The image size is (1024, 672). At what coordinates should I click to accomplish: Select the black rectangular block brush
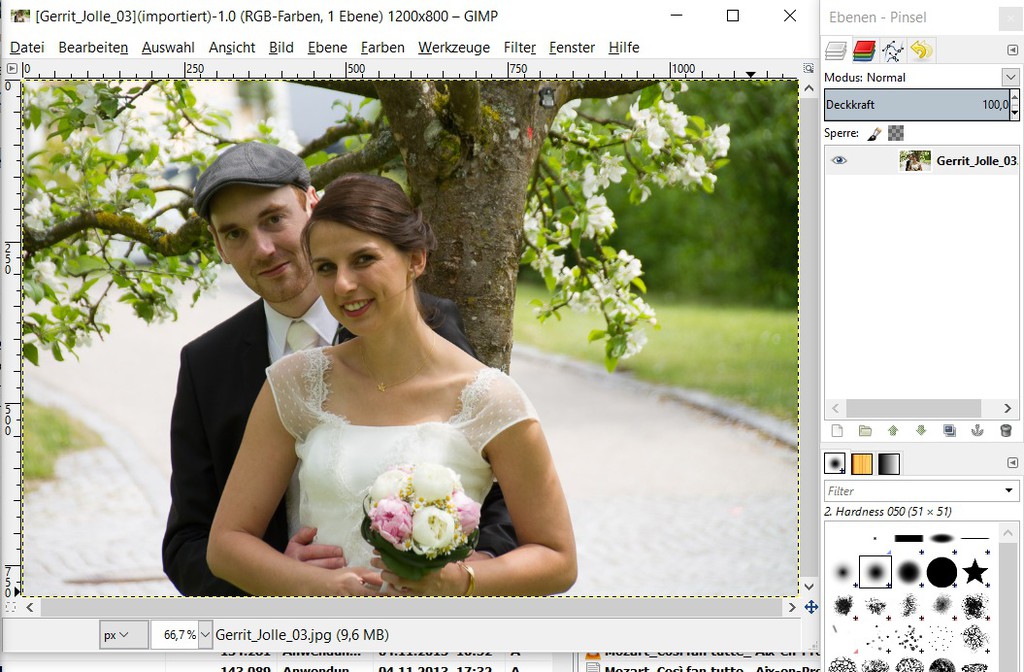coord(908,539)
